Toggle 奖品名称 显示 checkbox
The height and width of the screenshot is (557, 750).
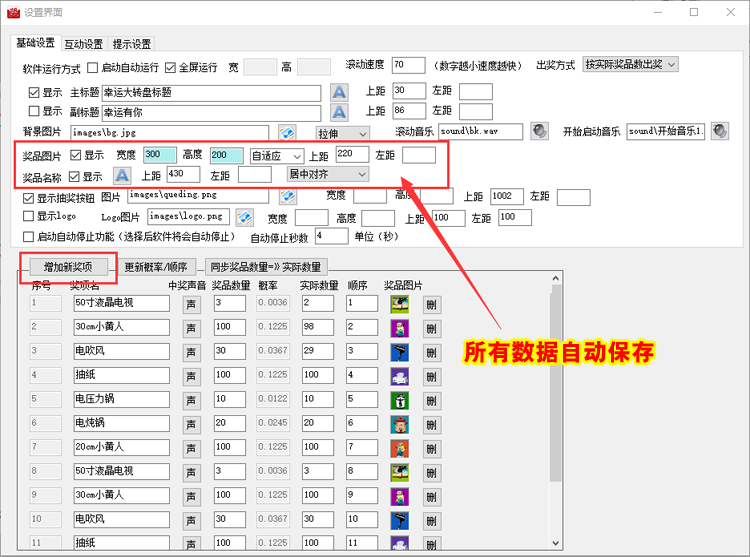point(74,177)
